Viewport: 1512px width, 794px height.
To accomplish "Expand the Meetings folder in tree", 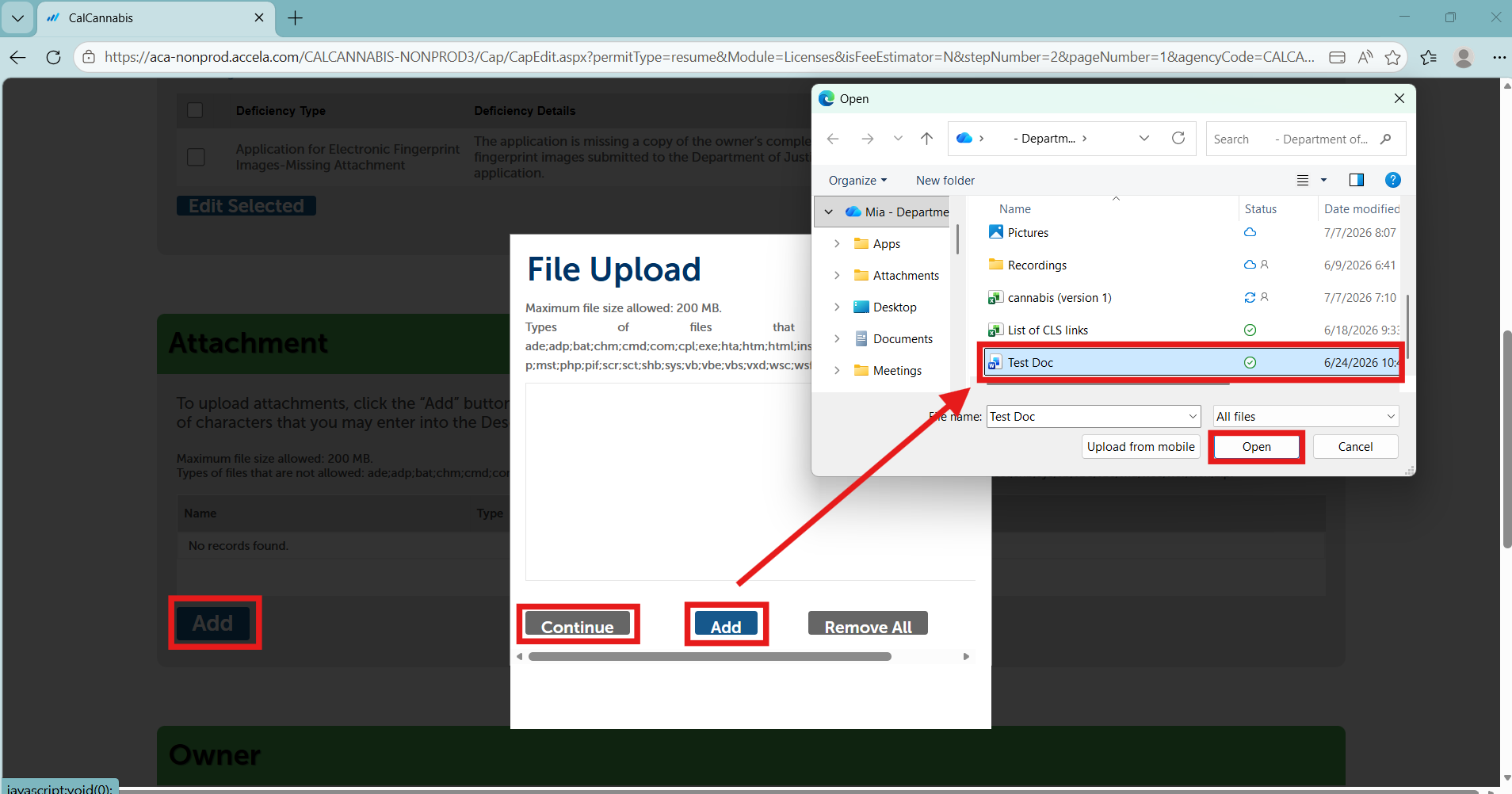I will tap(837, 370).
